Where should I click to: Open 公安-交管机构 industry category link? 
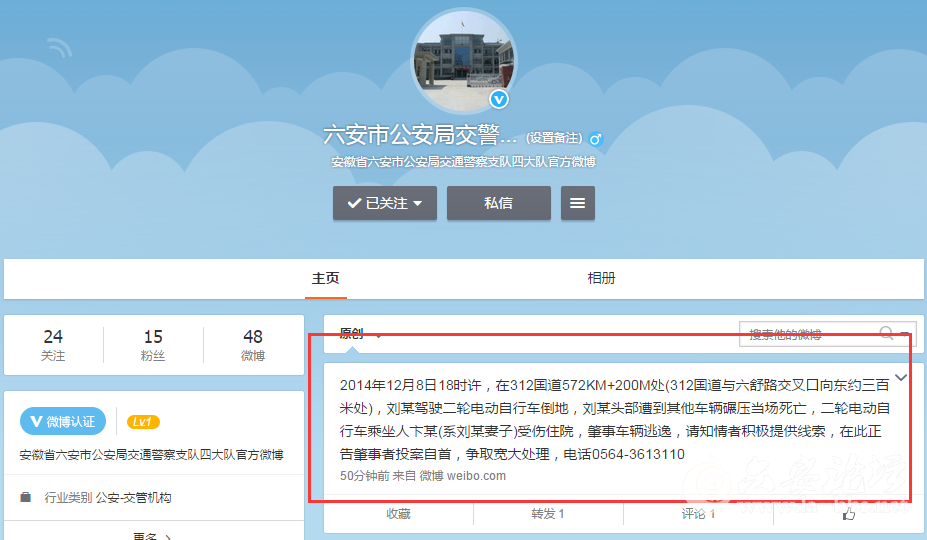click(133, 497)
